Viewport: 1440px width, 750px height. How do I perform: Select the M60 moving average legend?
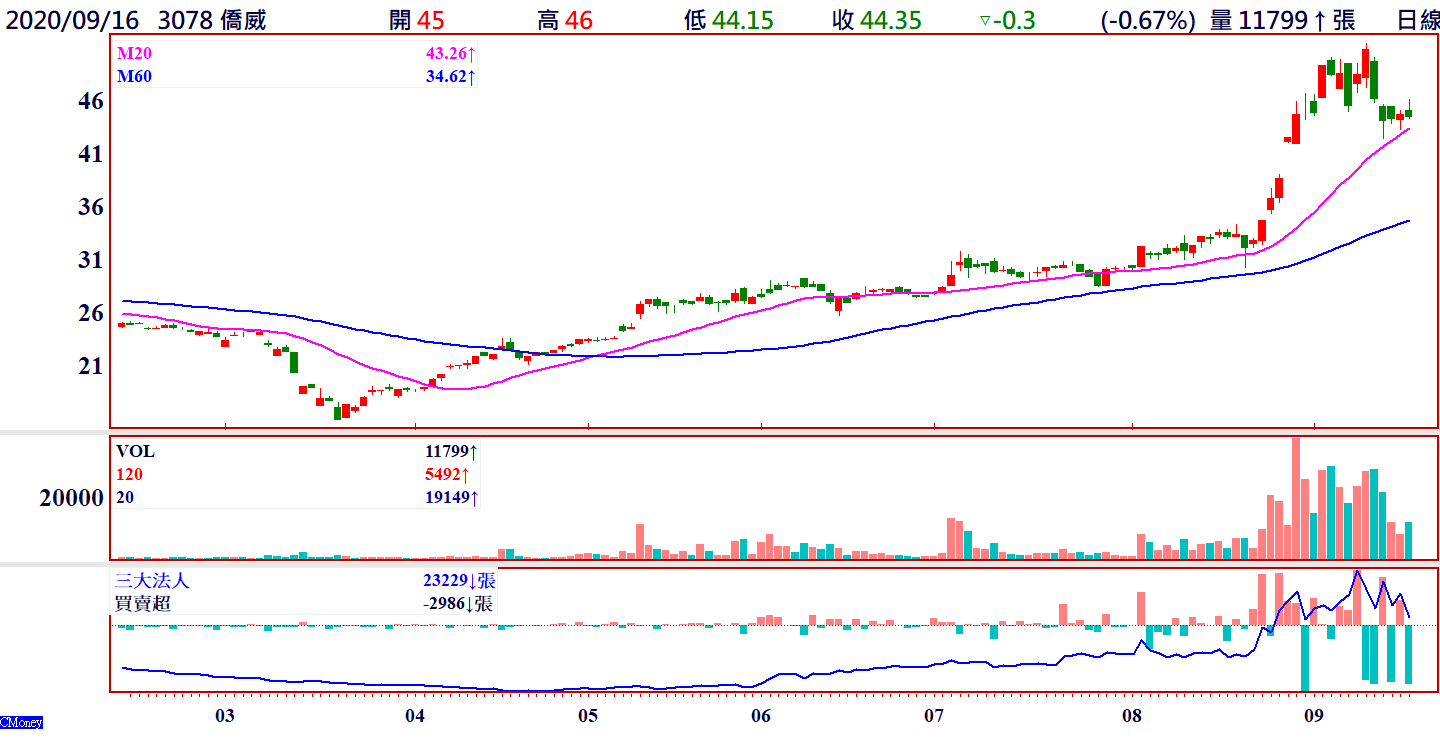pos(135,76)
